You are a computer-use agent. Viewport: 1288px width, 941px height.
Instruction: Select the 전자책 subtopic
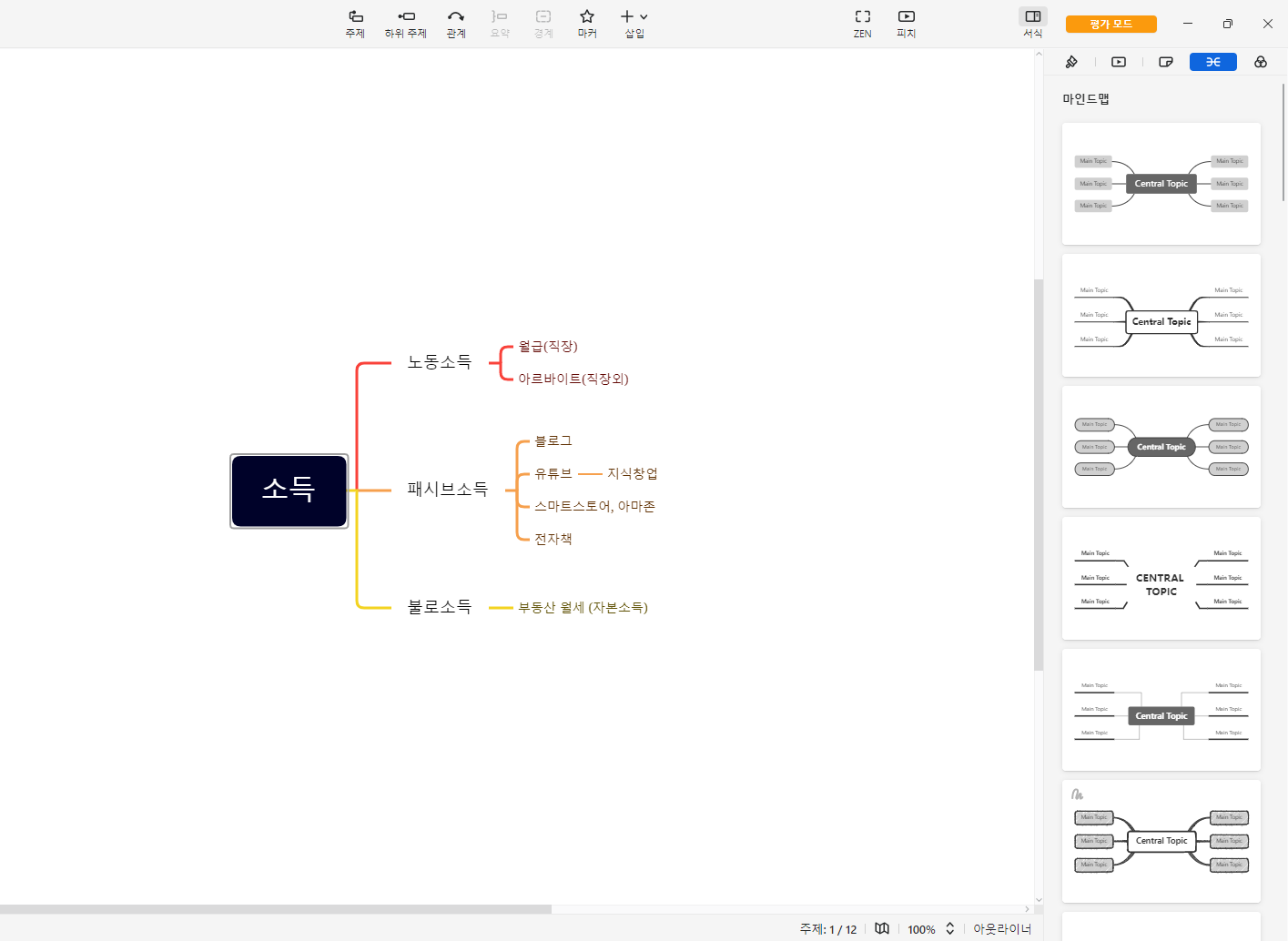553,540
